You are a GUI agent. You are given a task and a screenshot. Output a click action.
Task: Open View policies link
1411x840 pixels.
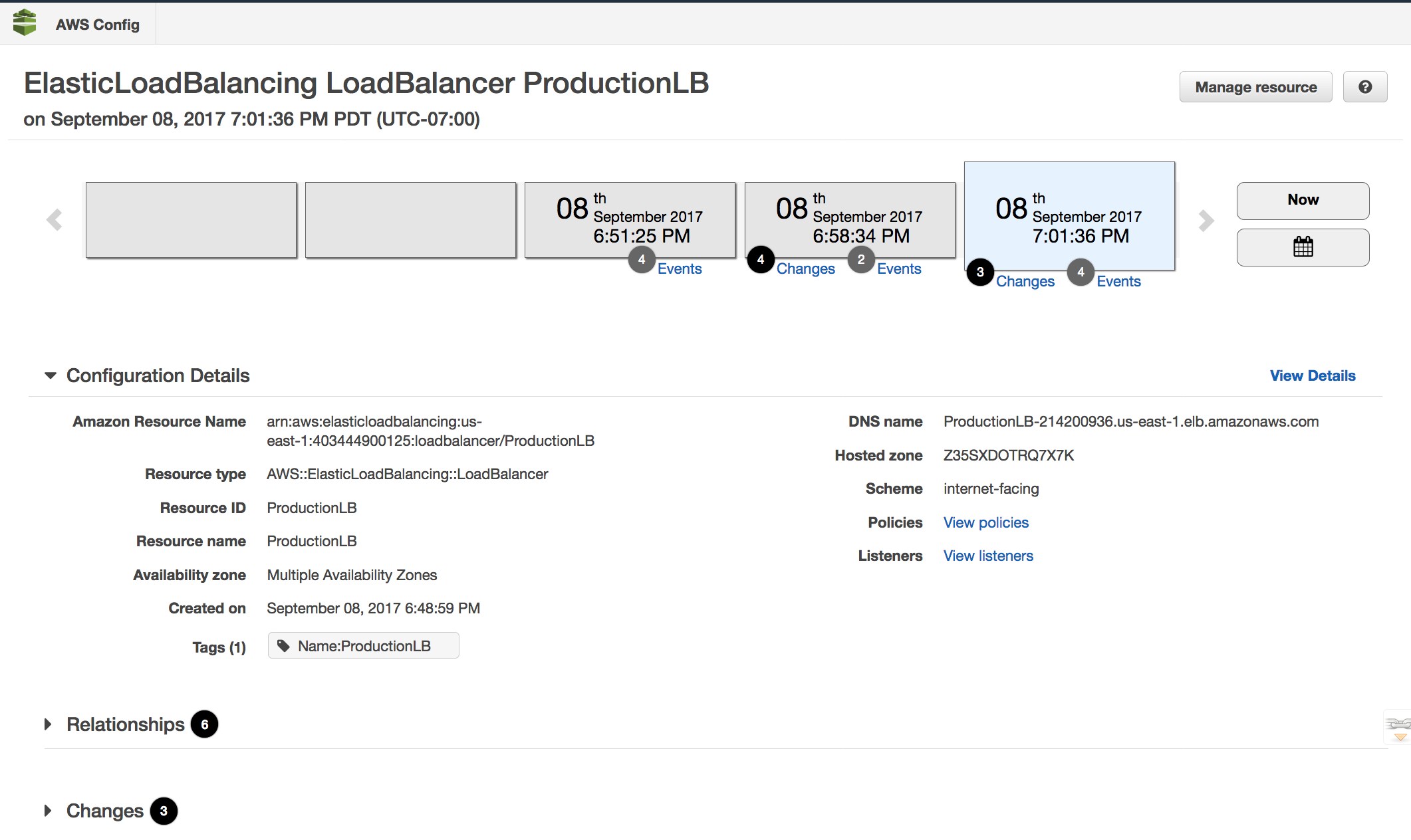tap(985, 522)
